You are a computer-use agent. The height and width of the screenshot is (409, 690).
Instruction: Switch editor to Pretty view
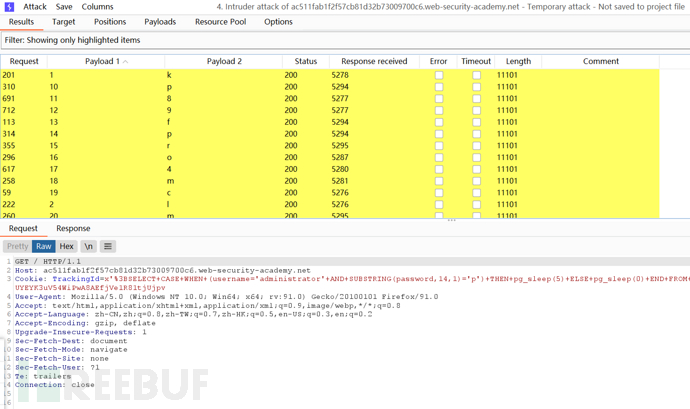click(x=18, y=246)
